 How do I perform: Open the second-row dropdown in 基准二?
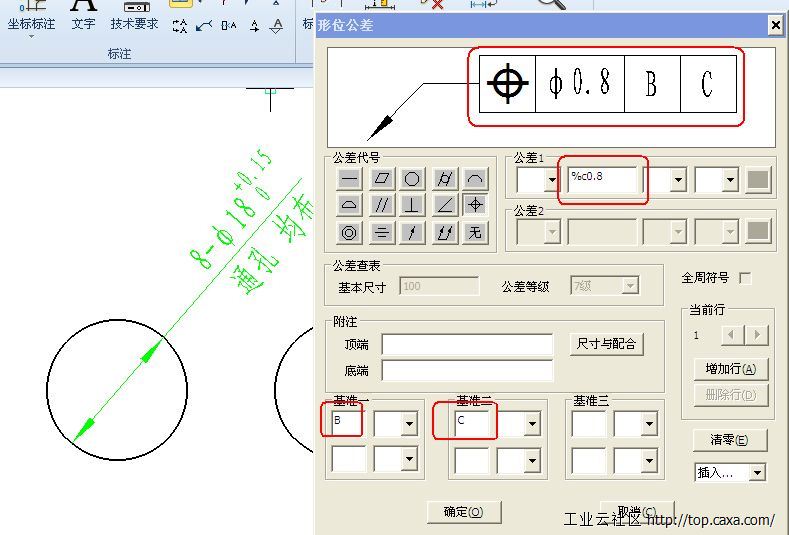click(x=532, y=460)
